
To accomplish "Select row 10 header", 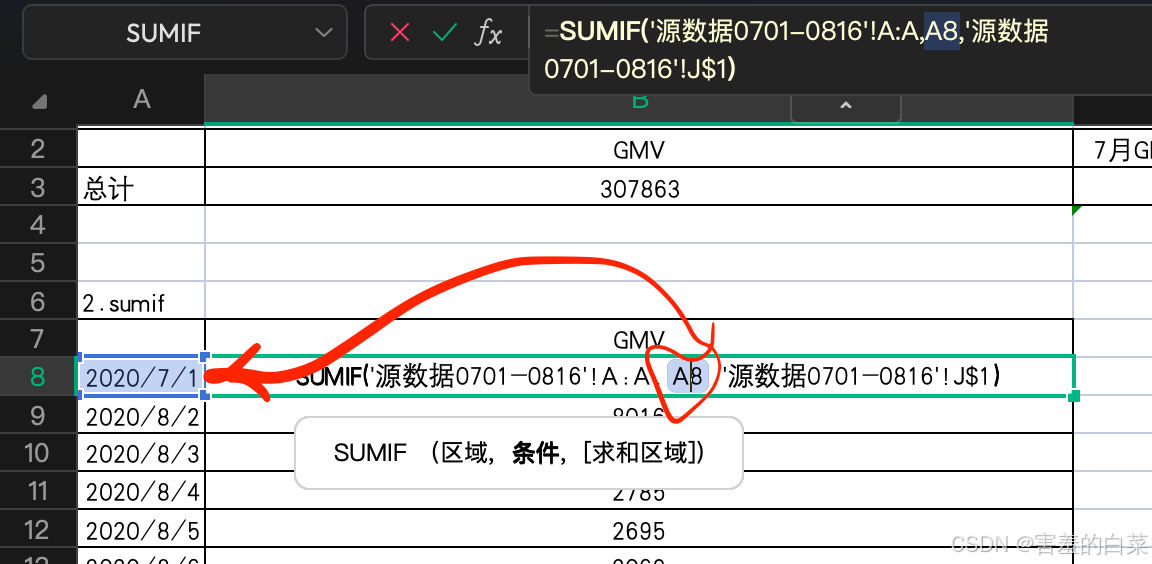I will pos(38,453).
